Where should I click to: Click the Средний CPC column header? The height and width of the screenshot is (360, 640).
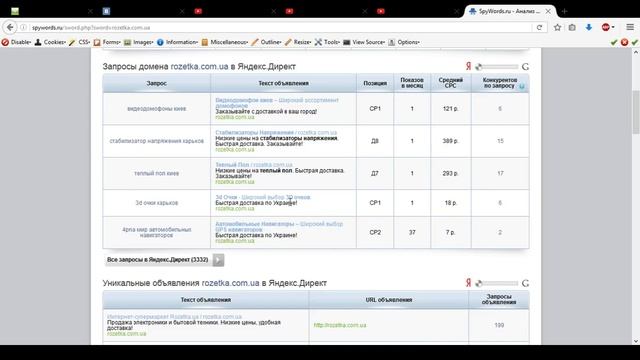coord(451,83)
